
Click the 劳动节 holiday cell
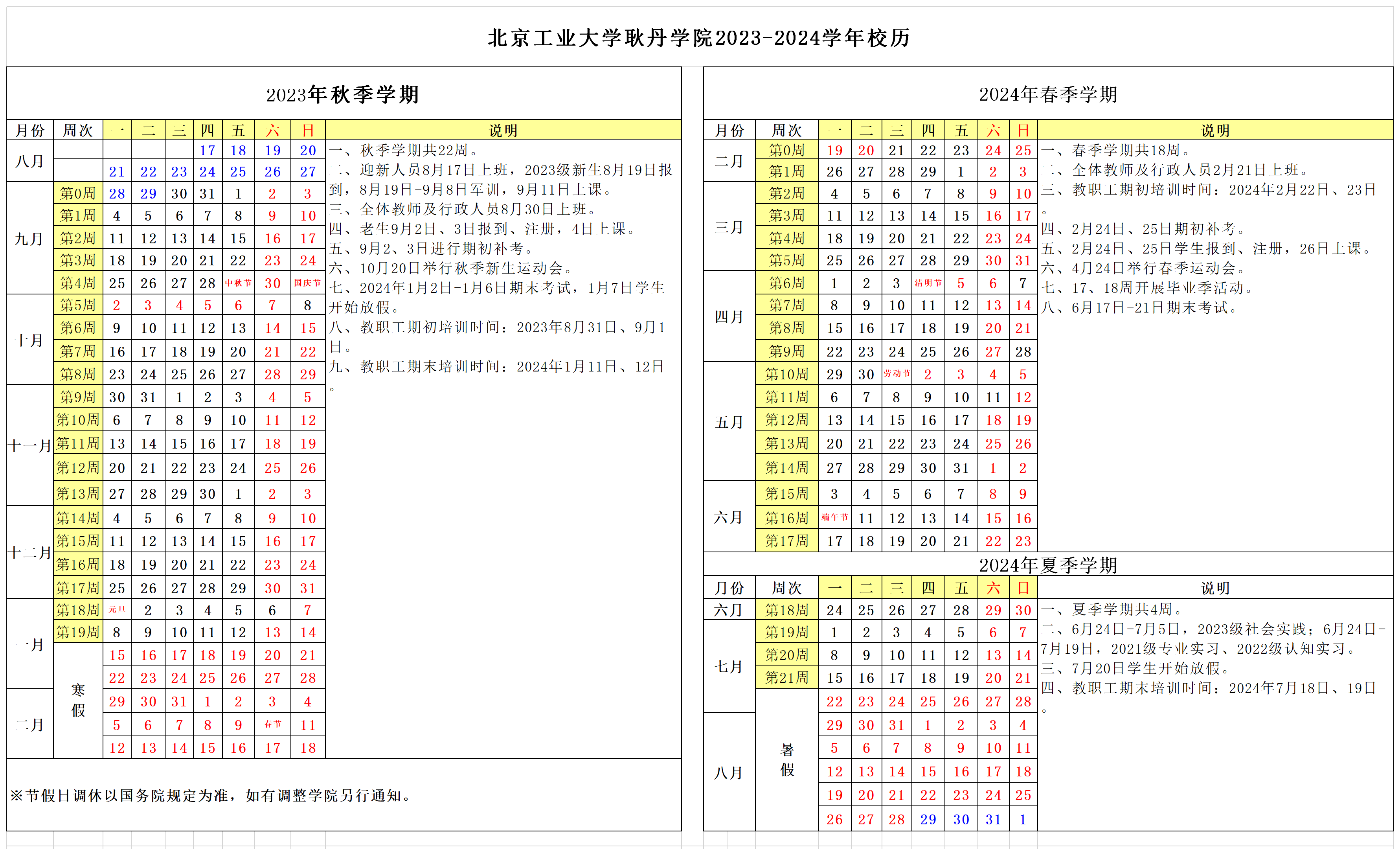tap(897, 374)
